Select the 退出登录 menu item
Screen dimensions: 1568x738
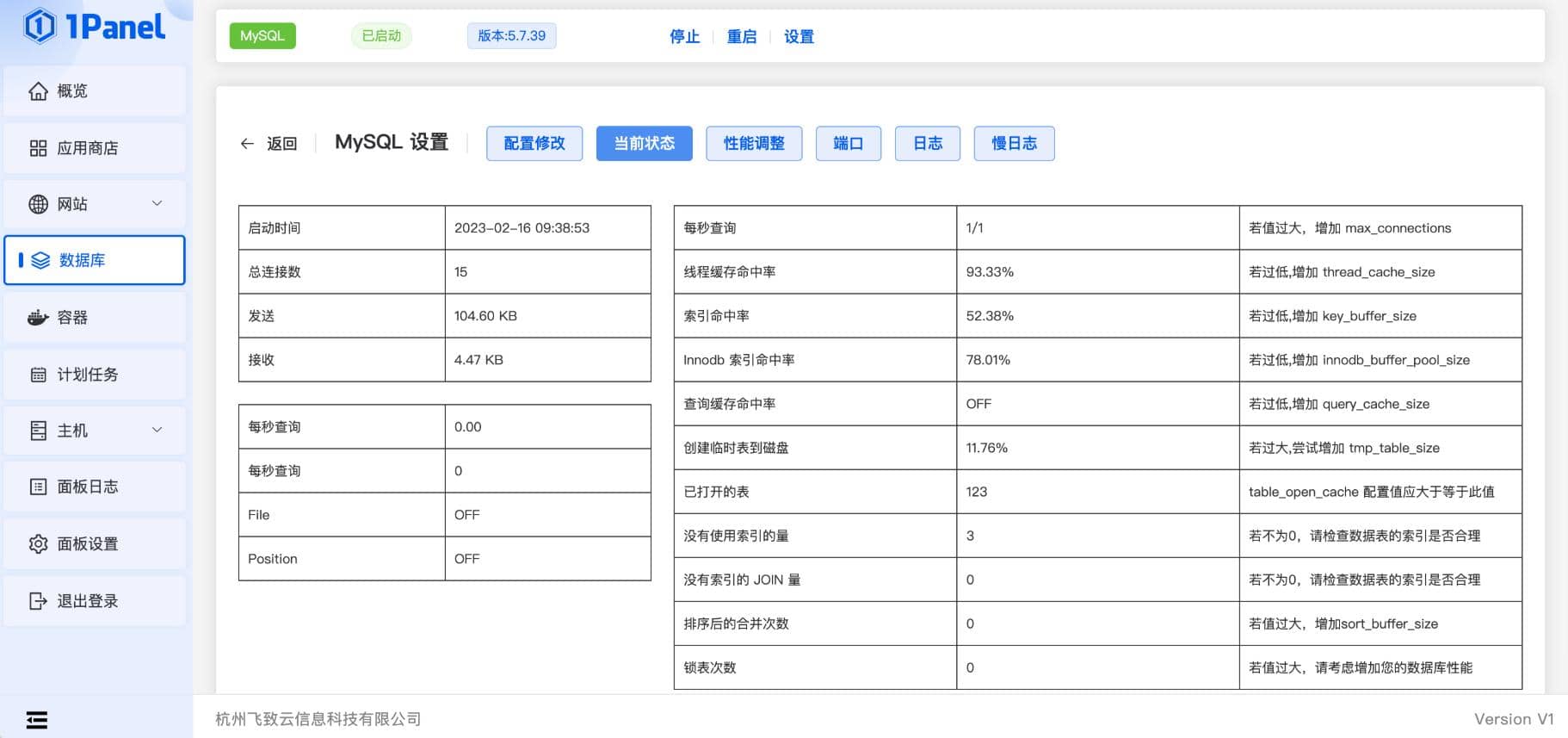coord(95,600)
